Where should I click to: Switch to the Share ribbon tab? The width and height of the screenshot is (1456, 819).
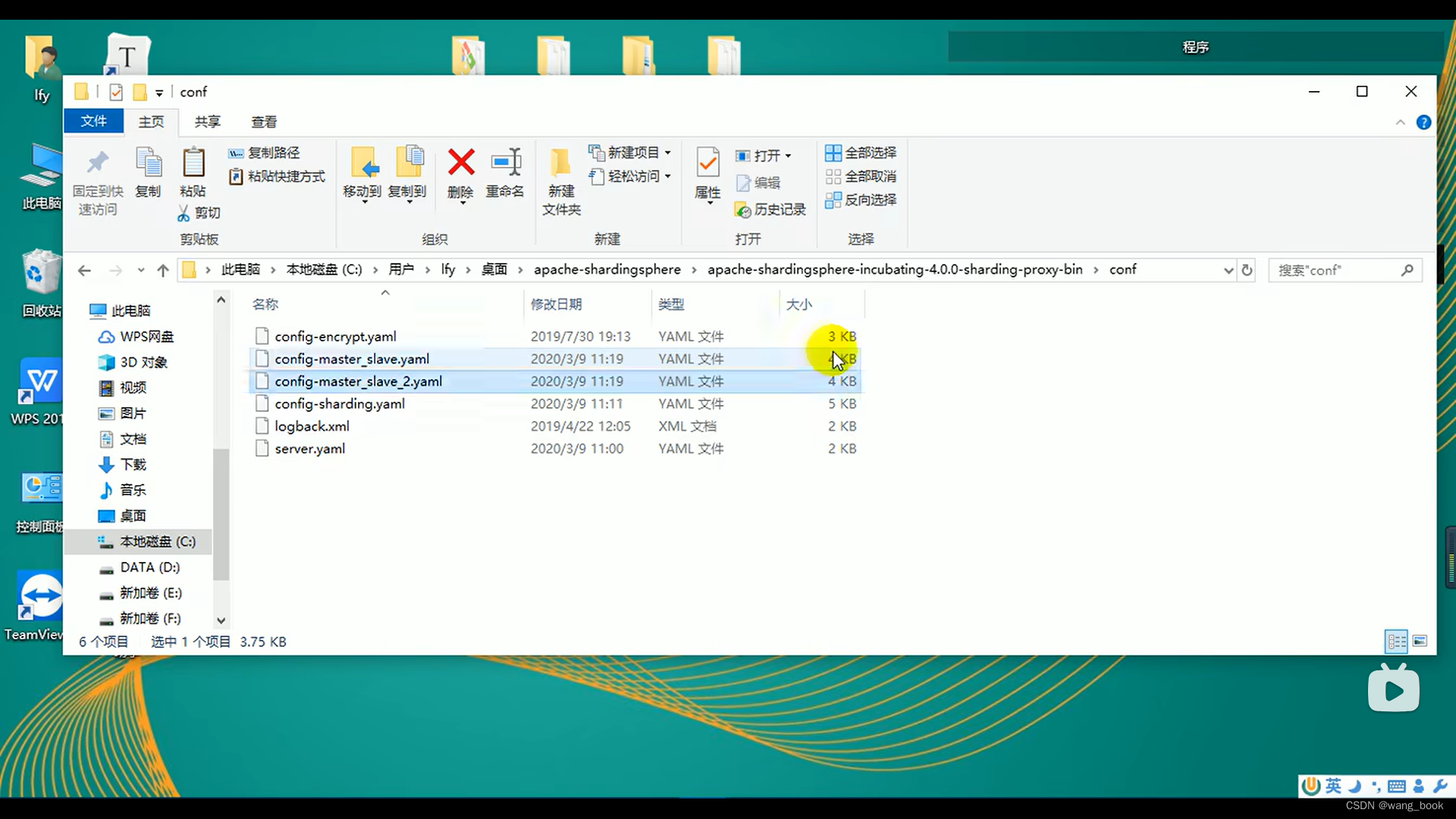207,121
